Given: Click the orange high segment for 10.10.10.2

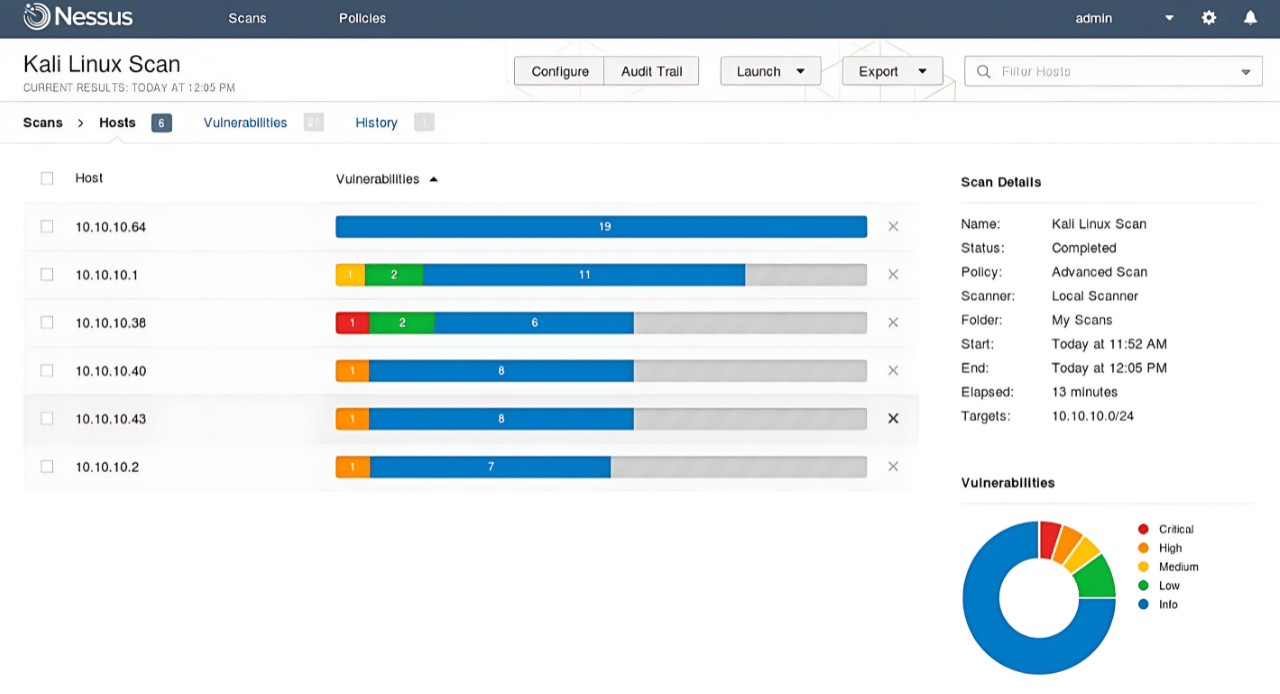Looking at the screenshot, I should (x=353, y=467).
